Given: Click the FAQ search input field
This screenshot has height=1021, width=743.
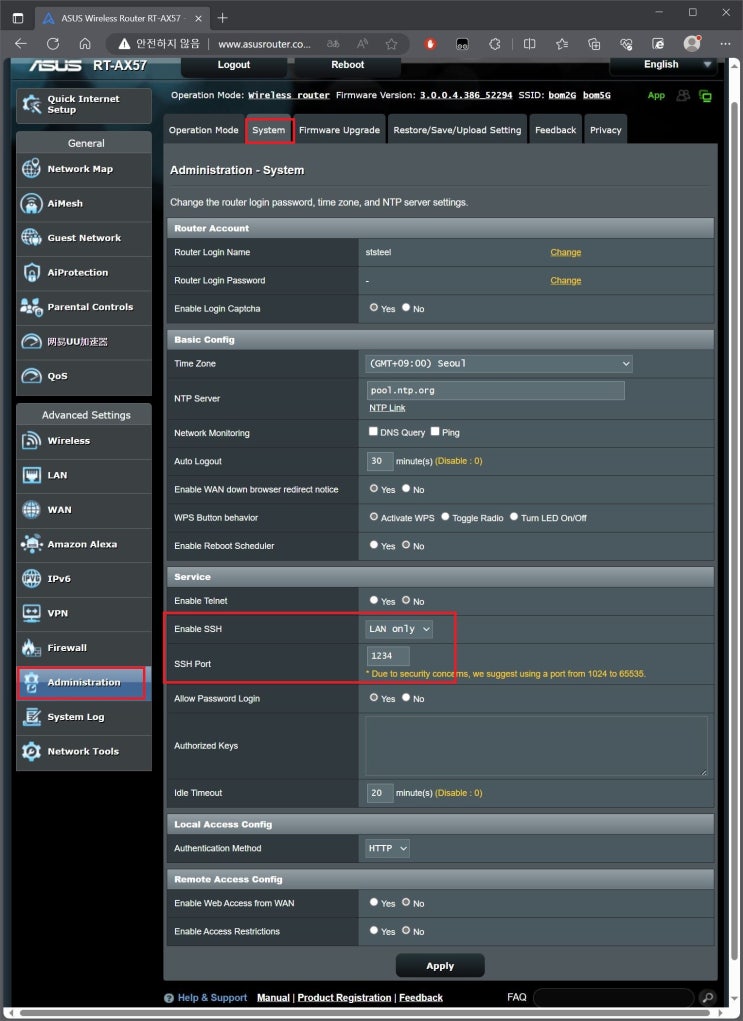Looking at the screenshot, I should pyautogui.click(x=614, y=998).
